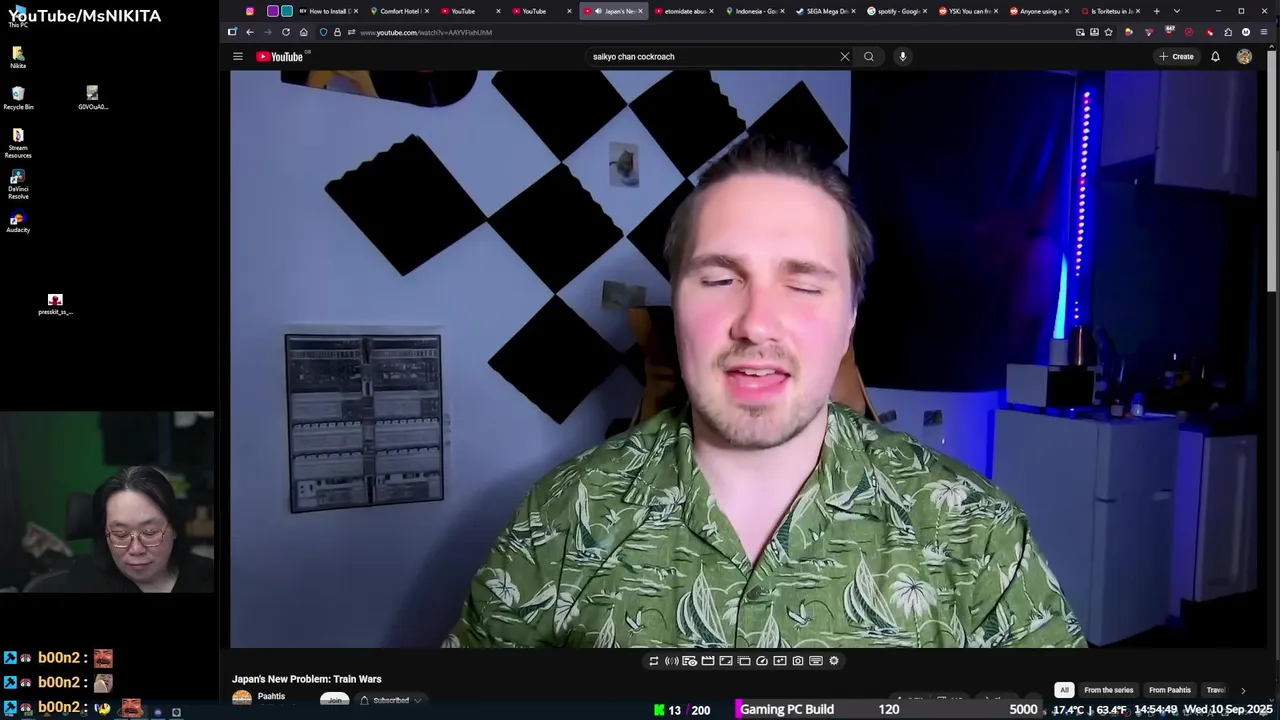Switch to the 'Indonesia - Google' tab
This screenshot has height=720, width=1280.
click(756, 11)
